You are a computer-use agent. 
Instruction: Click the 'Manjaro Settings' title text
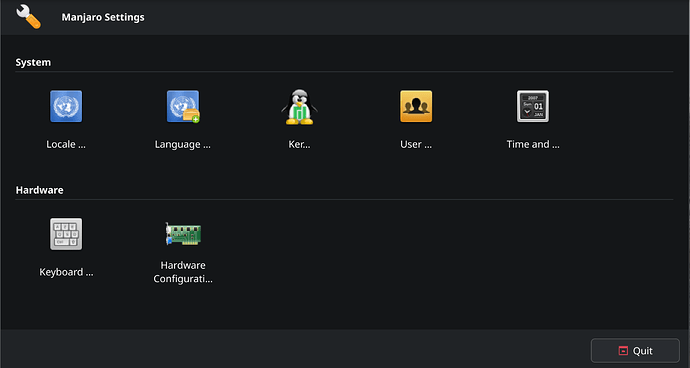103,17
